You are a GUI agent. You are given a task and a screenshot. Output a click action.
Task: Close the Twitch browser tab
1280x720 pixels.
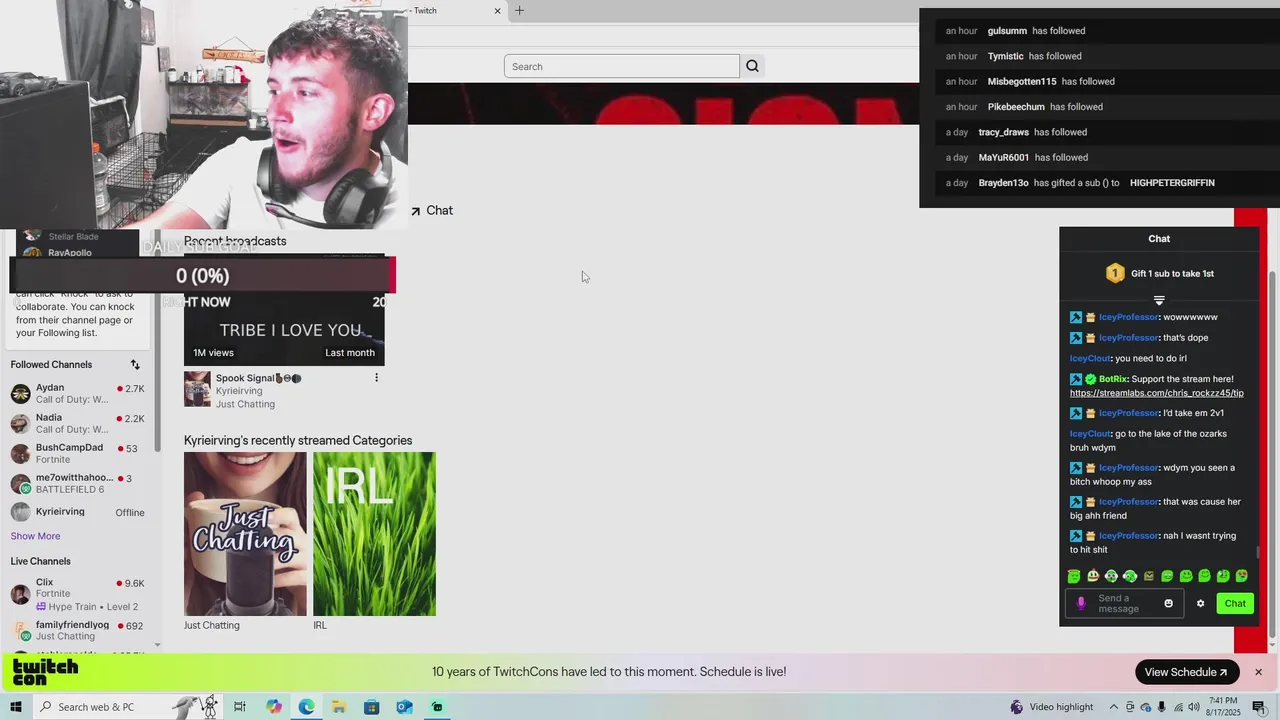pos(497,11)
